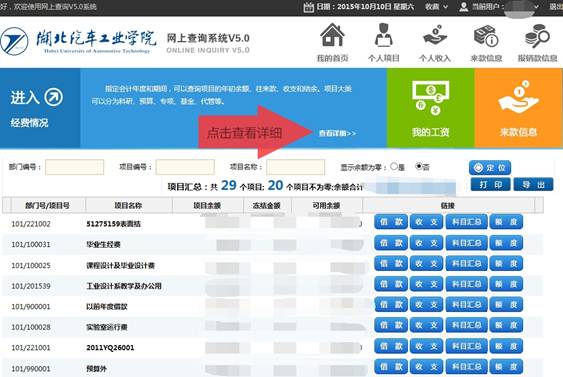
Task: Focus the 部门编号 input field
Action: pyautogui.click(x=75, y=167)
